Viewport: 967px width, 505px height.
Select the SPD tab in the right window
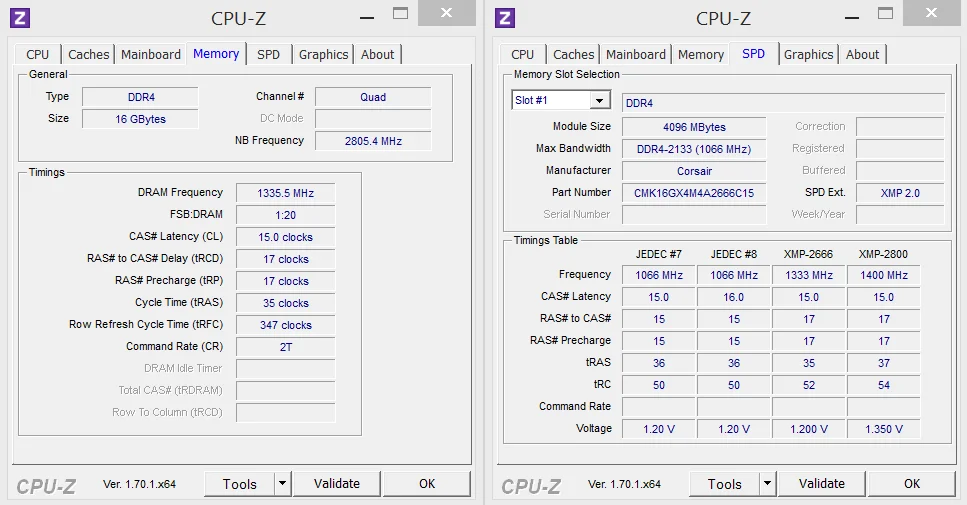point(753,54)
